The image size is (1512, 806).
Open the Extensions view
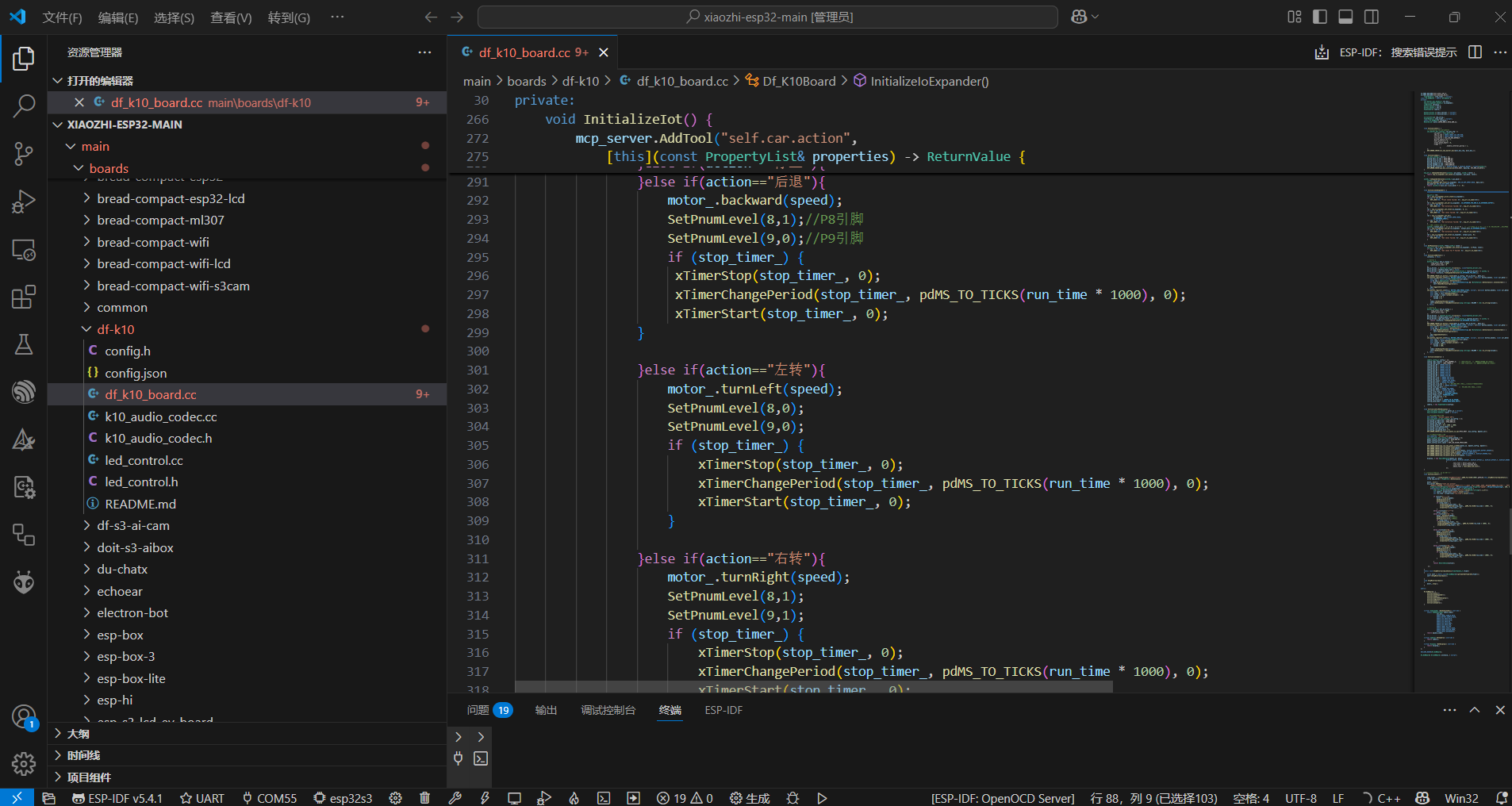tap(24, 297)
